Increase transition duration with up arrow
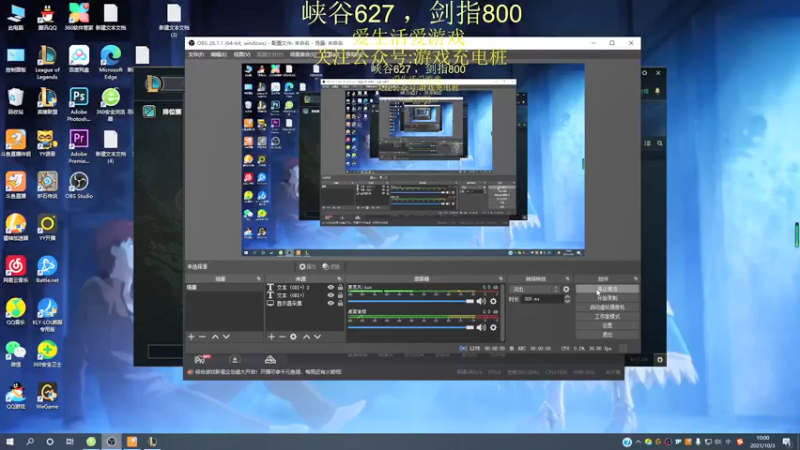 coord(567,297)
